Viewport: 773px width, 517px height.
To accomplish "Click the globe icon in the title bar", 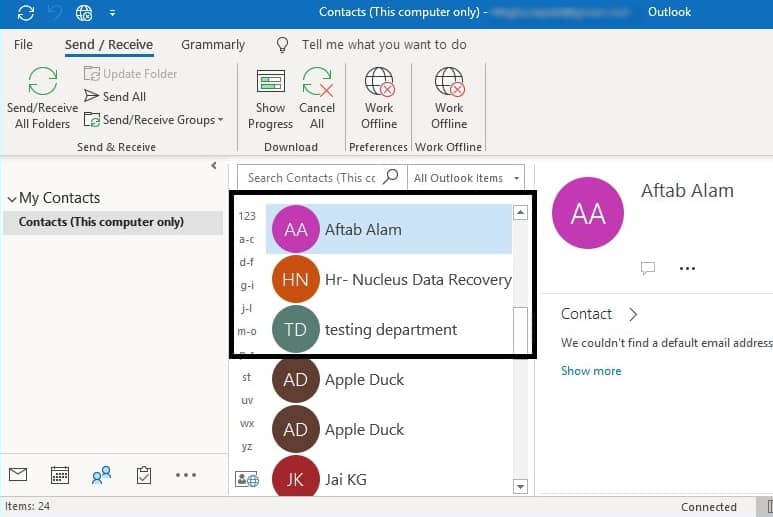I will 84,13.
